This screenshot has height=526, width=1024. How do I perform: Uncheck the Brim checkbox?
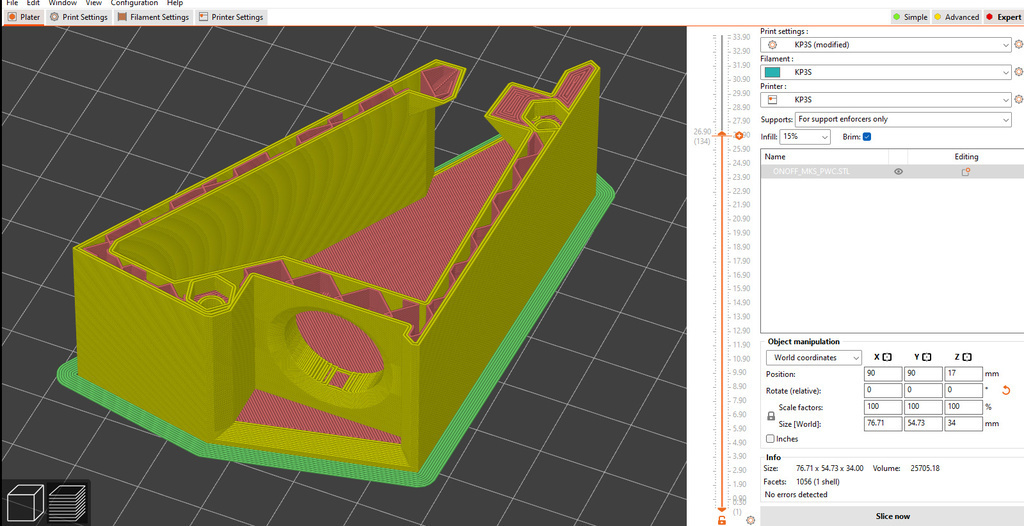coord(867,137)
